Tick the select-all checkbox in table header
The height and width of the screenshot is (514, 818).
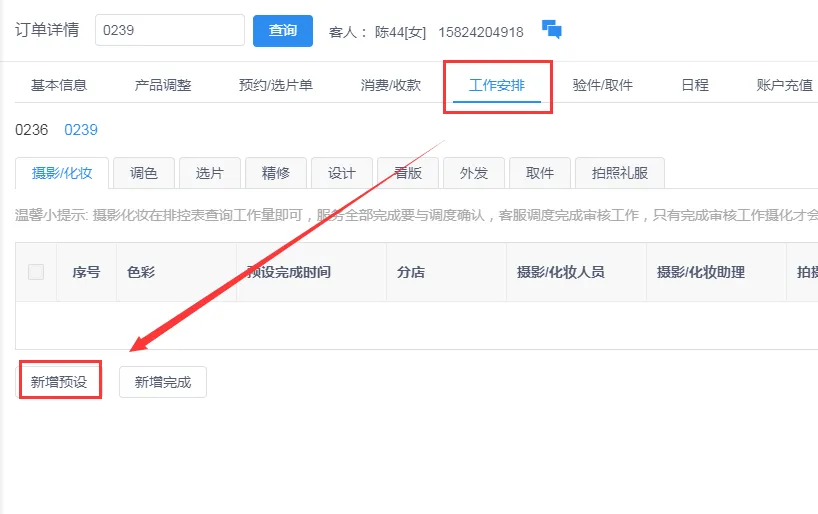[36, 272]
